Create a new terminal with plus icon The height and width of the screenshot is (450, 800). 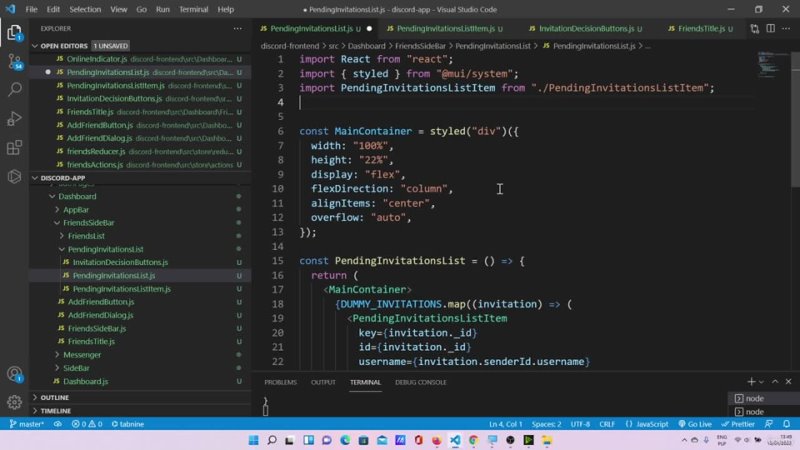751,382
